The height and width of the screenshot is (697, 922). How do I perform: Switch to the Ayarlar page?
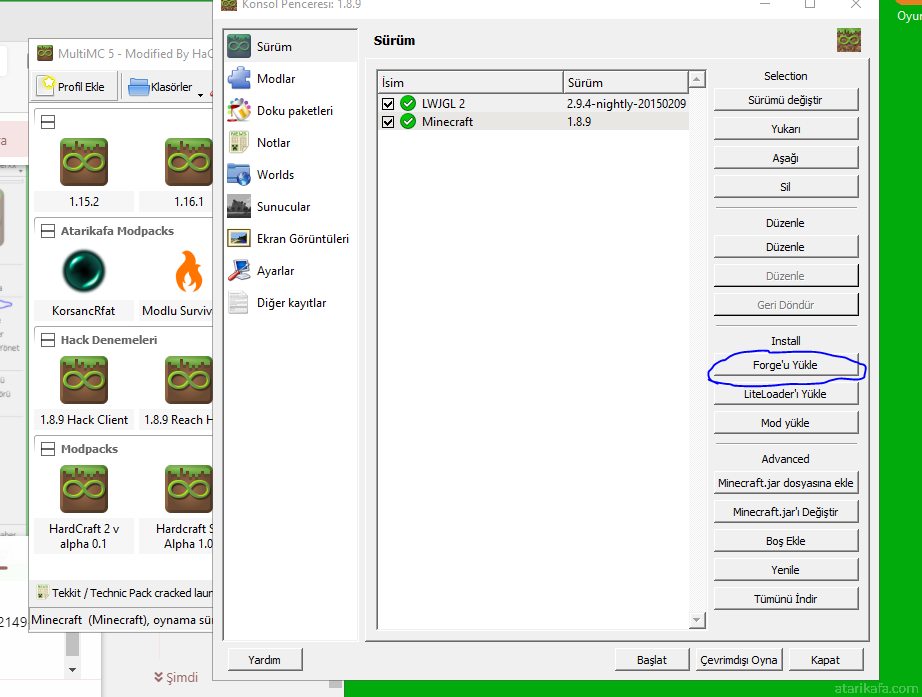tap(291, 271)
